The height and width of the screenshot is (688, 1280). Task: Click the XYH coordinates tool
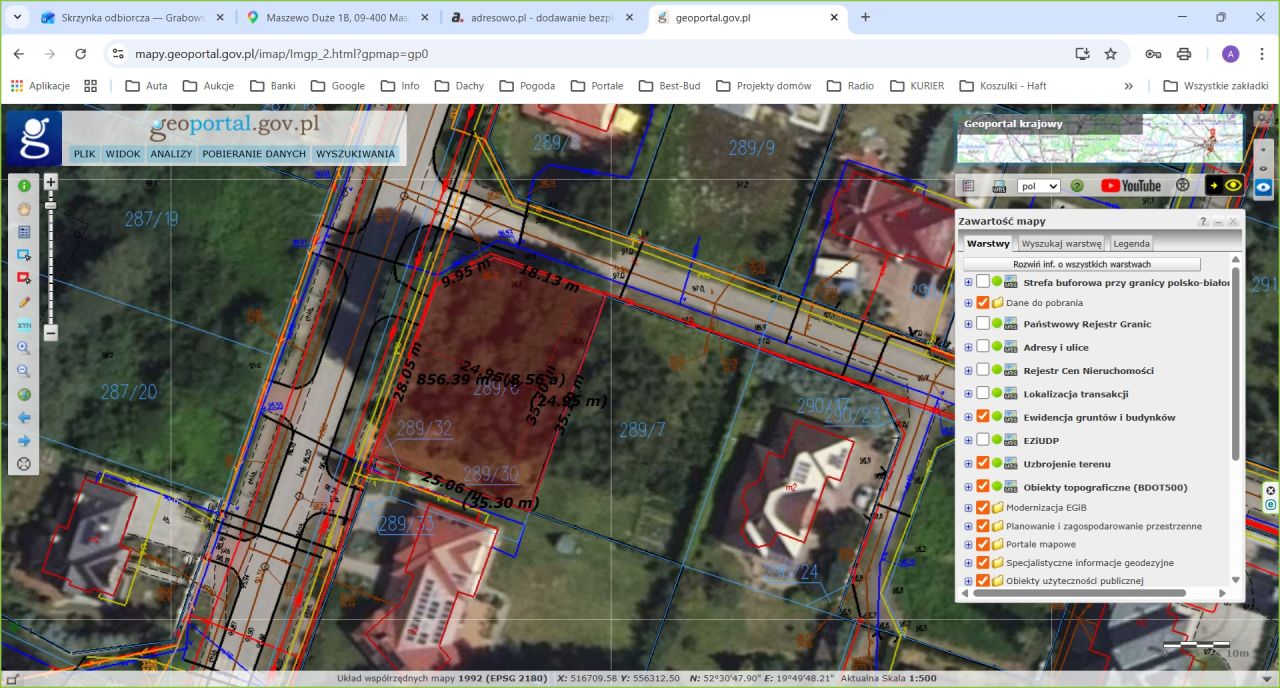pos(24,325)
